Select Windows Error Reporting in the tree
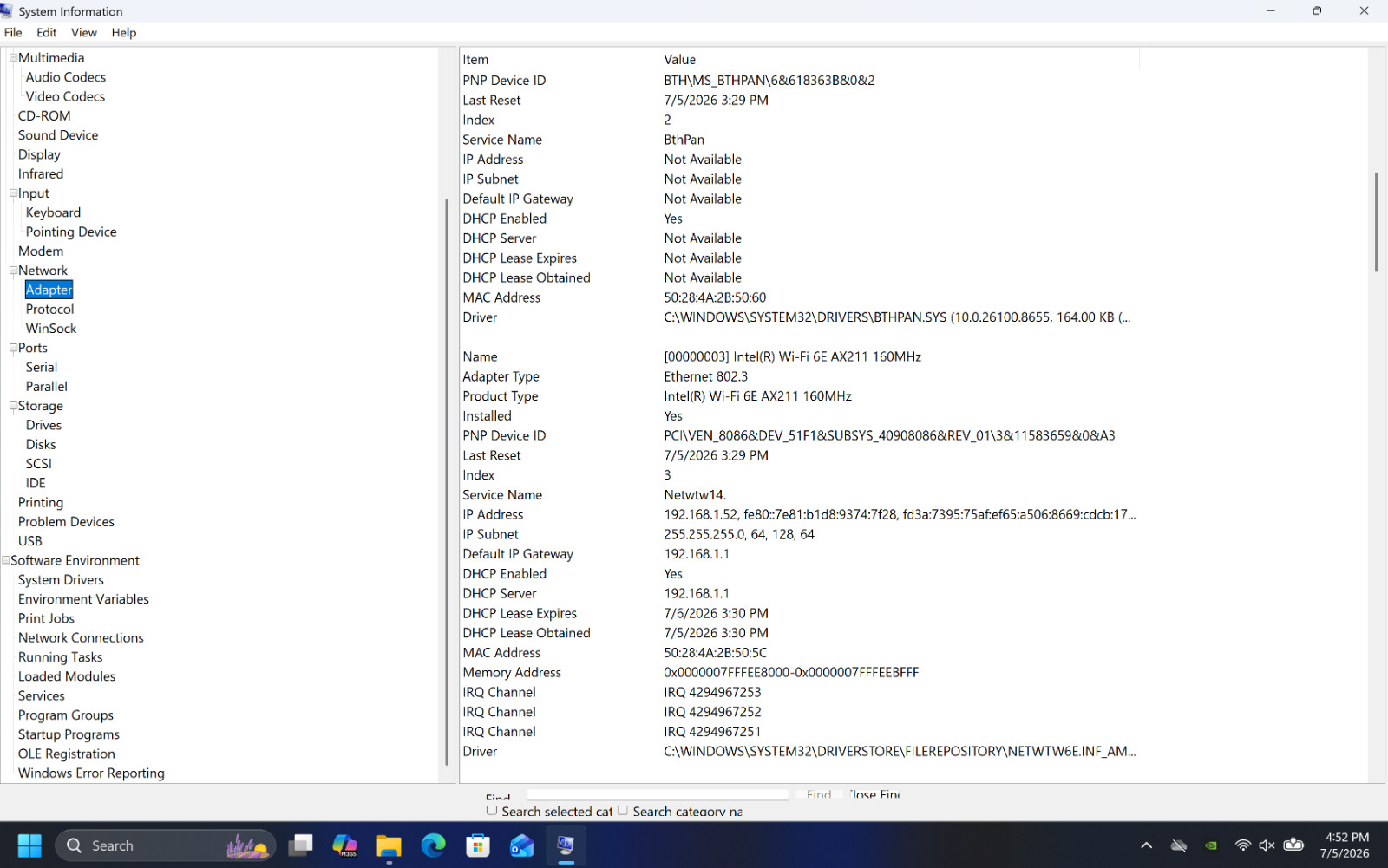 (91, 773)
